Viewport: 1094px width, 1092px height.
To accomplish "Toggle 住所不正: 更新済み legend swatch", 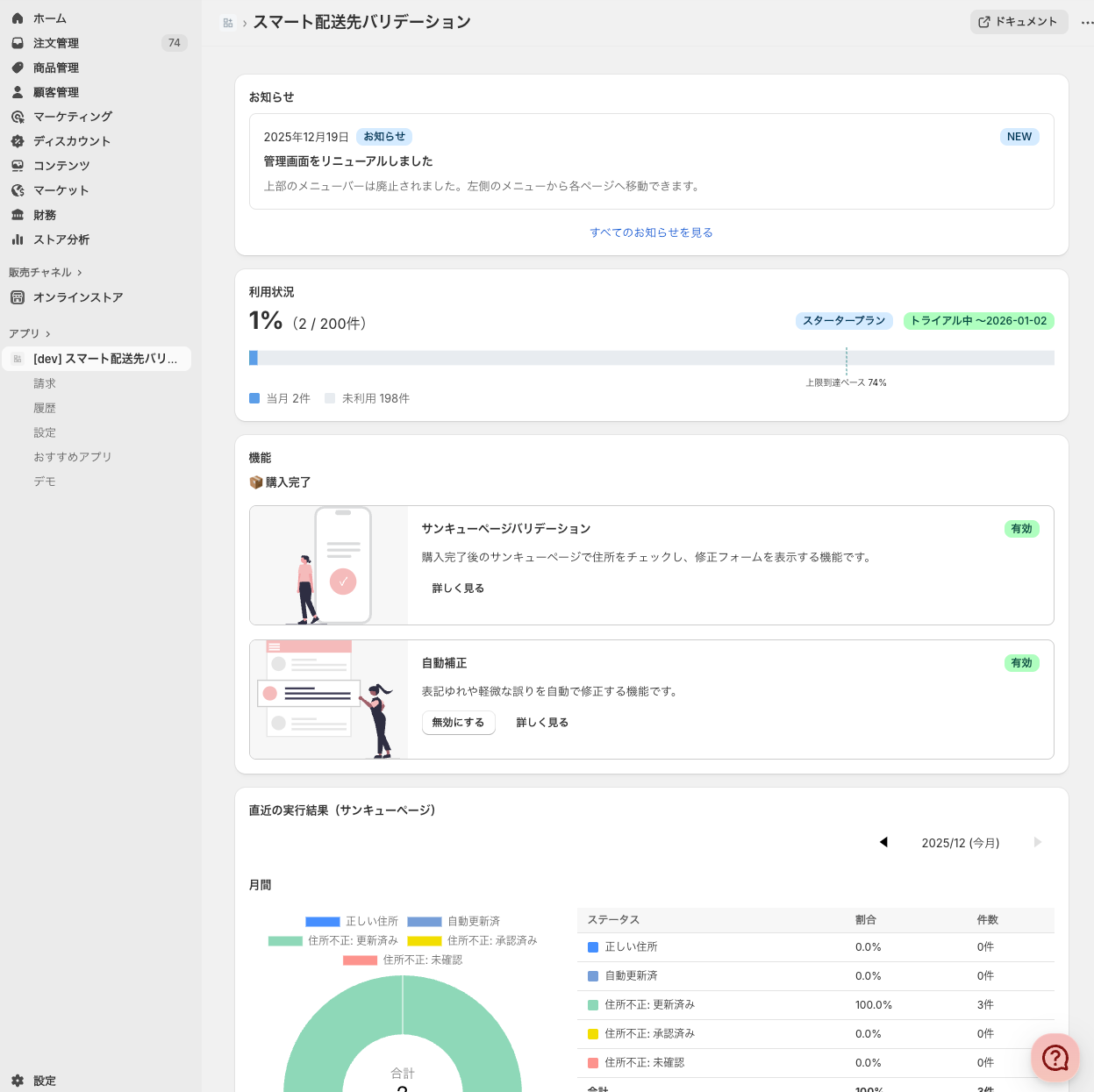I will [x=285, y=941].
